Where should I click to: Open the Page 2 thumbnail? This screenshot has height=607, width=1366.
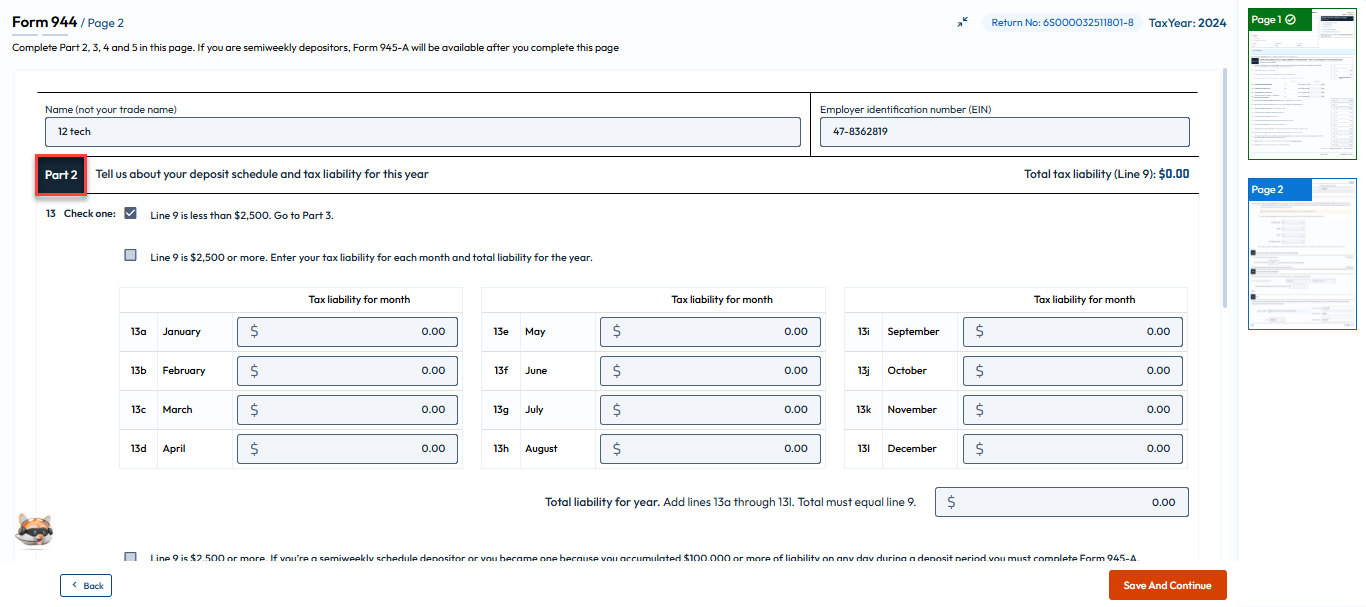pos(1303,254)
